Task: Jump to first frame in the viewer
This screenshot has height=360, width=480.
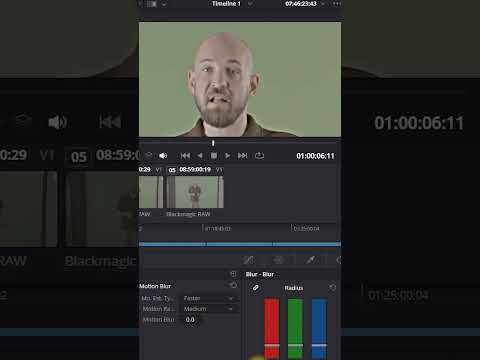Action: [x=185, y=156]
